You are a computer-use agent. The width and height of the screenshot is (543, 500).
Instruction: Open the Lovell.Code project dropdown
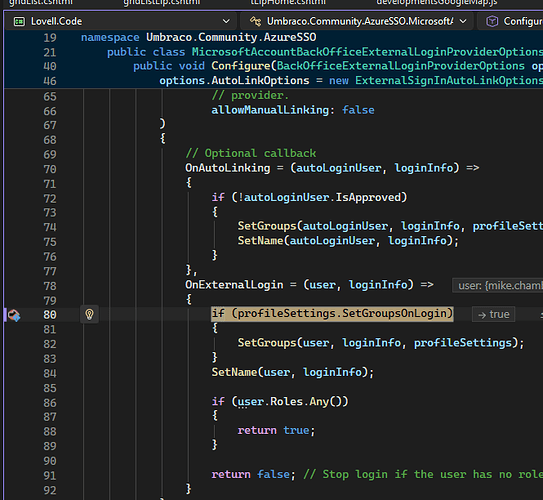point(120,21)
